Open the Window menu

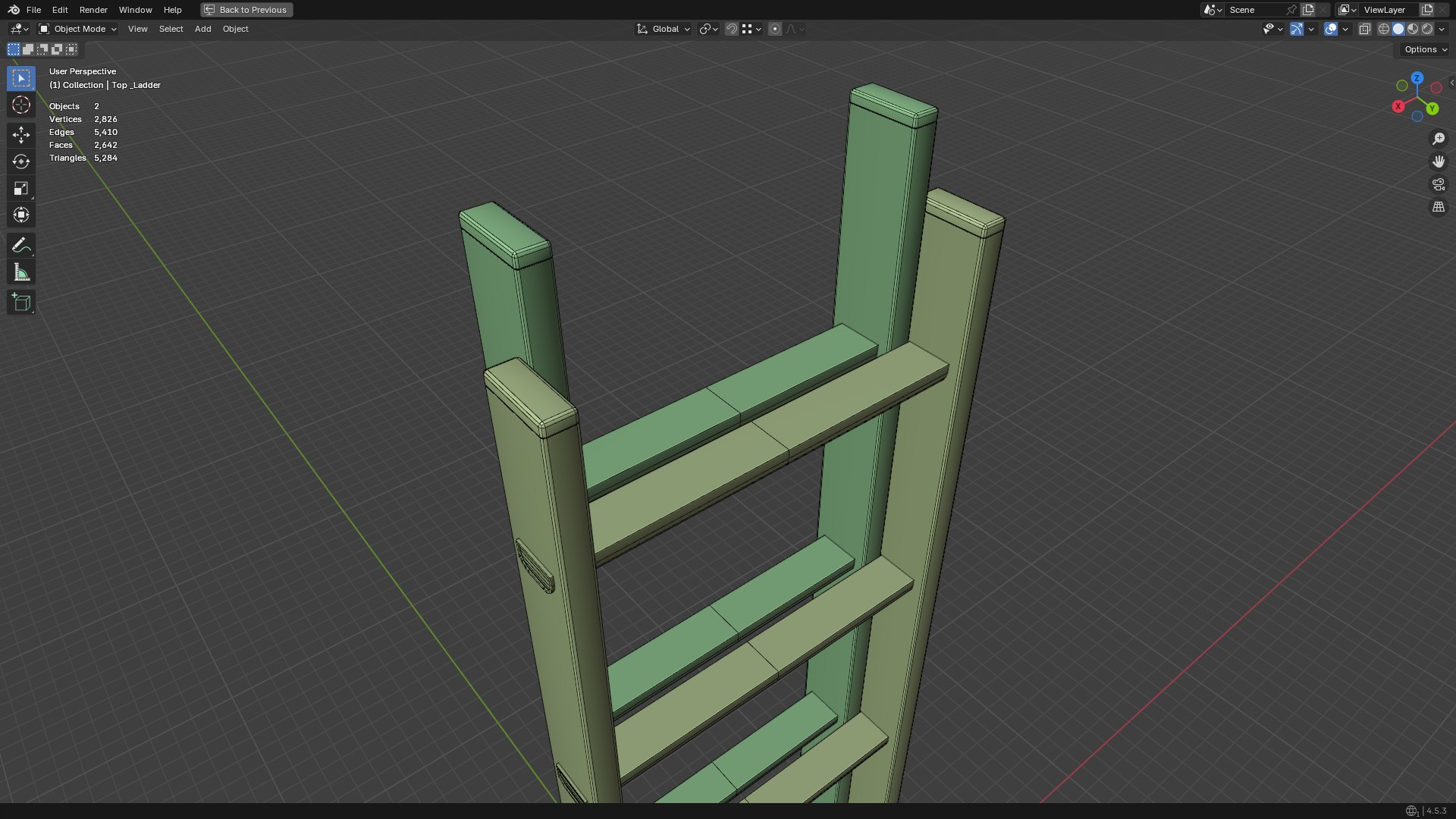click(135, 10)
